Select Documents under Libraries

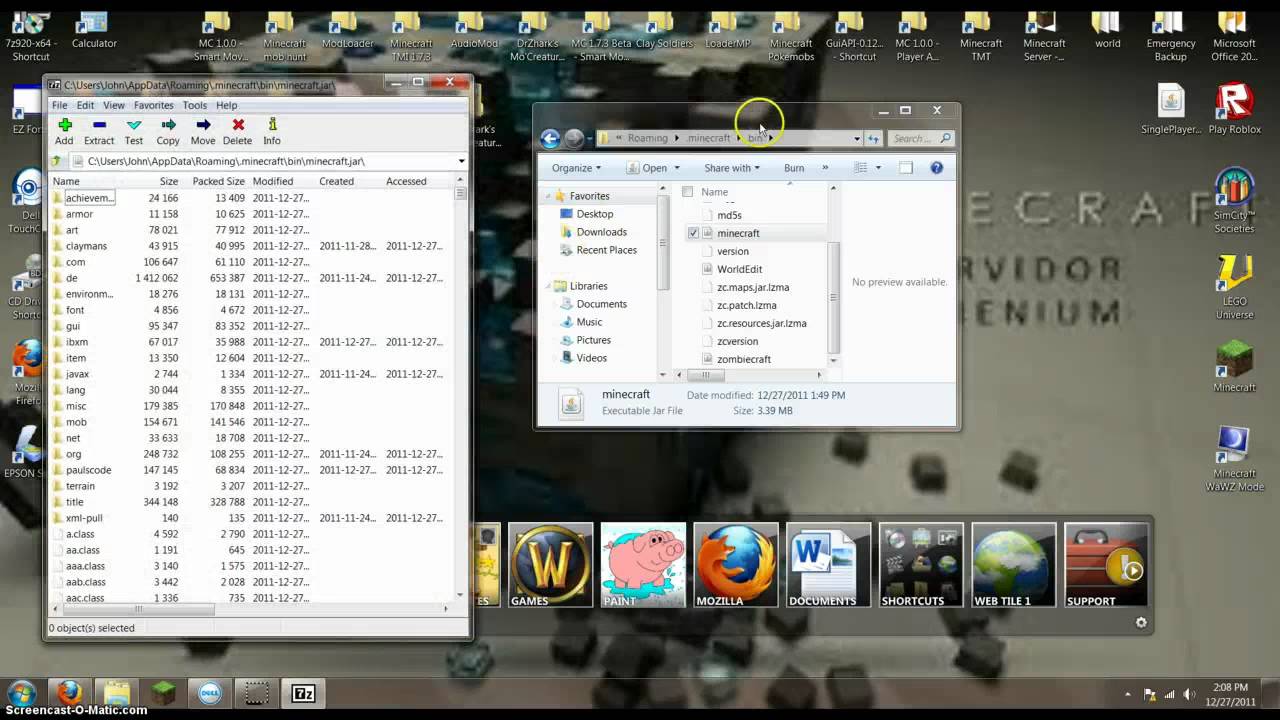[601, 304]
